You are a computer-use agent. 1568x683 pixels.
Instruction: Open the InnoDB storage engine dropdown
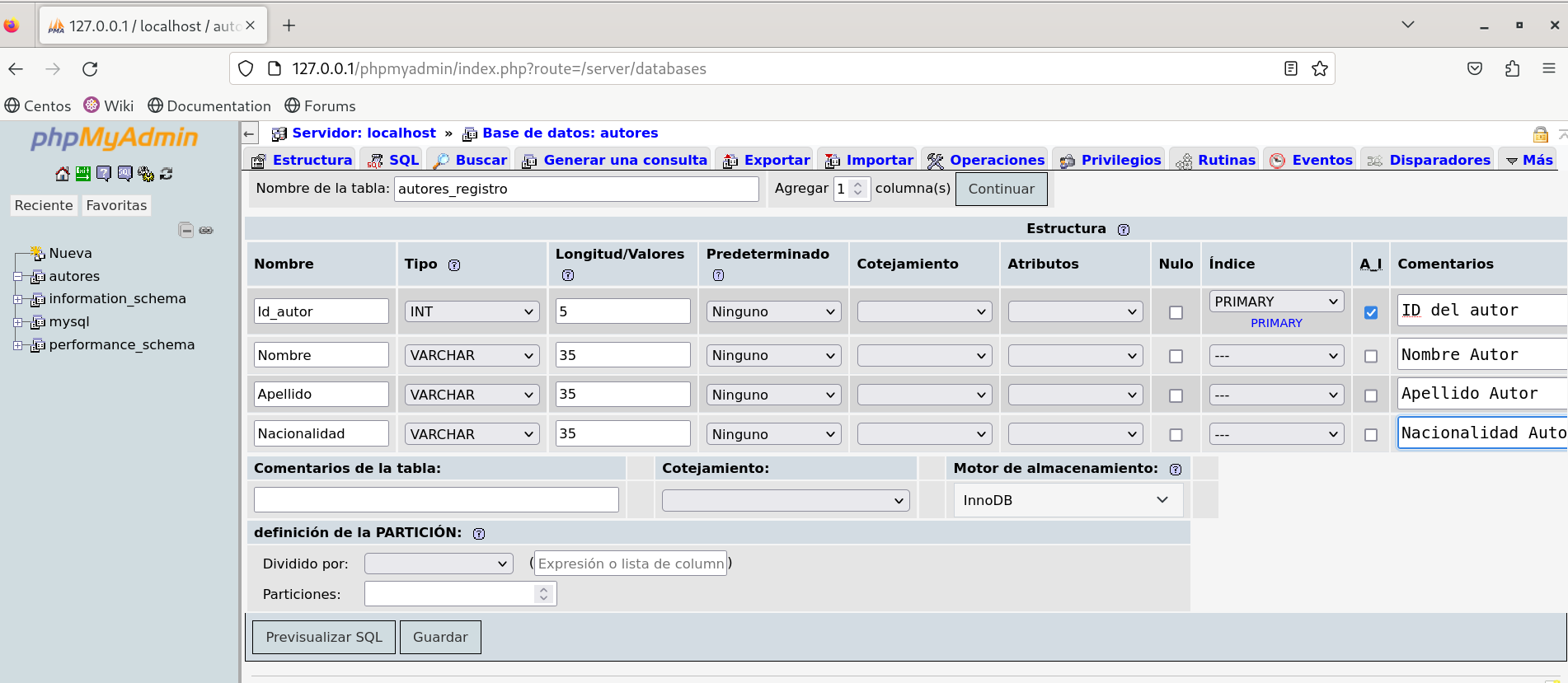coord(1067,500)
